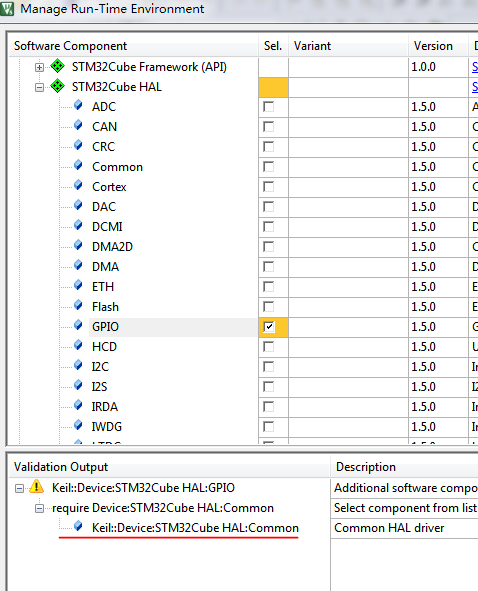The height and width of the screenshot is (591, 478).
Task: Collapse the Keil::Device:STM32Cube HAL:GPIO validation node
Action: [19, 488]
